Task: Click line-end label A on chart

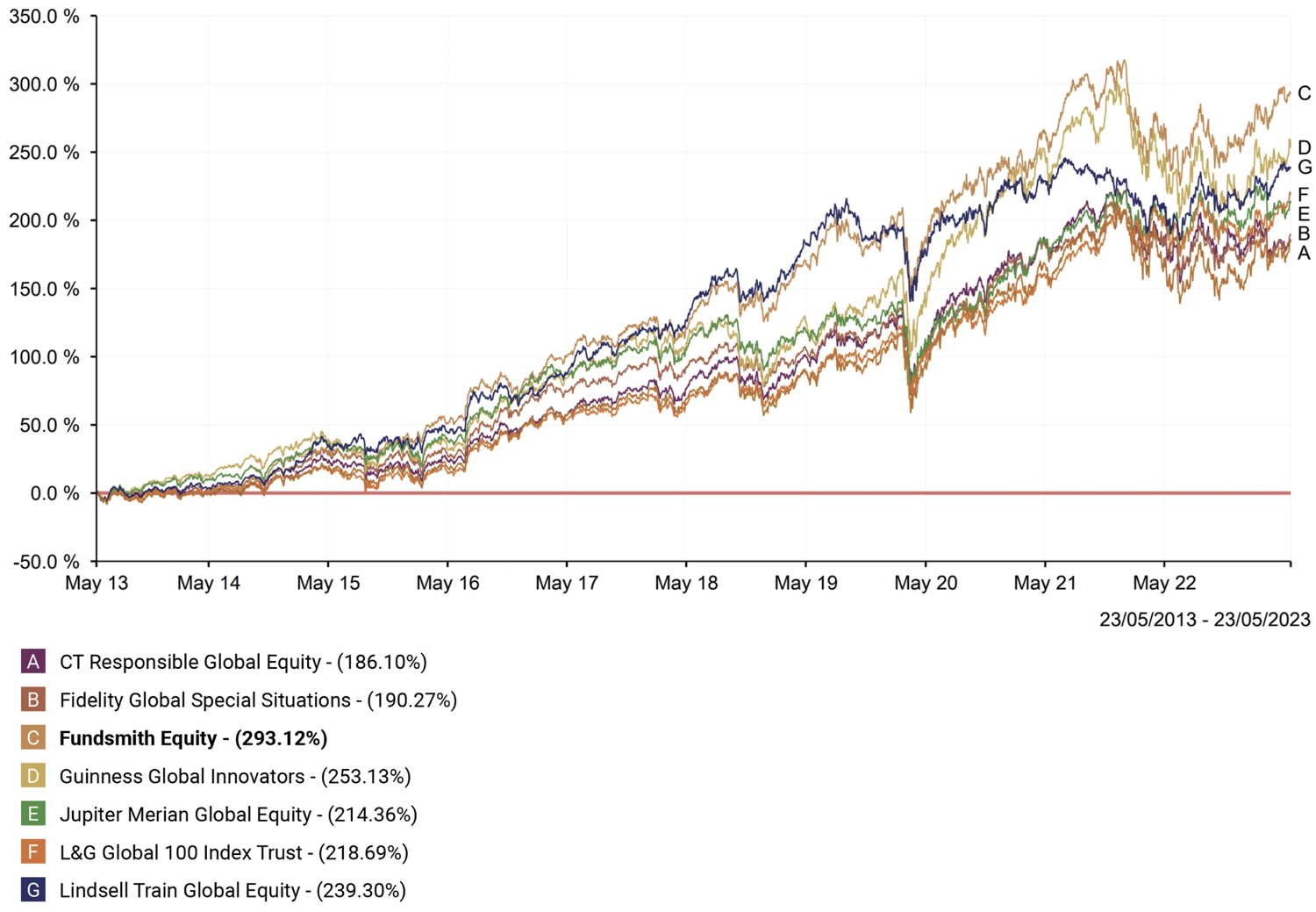Action: tap(1304, 253)
